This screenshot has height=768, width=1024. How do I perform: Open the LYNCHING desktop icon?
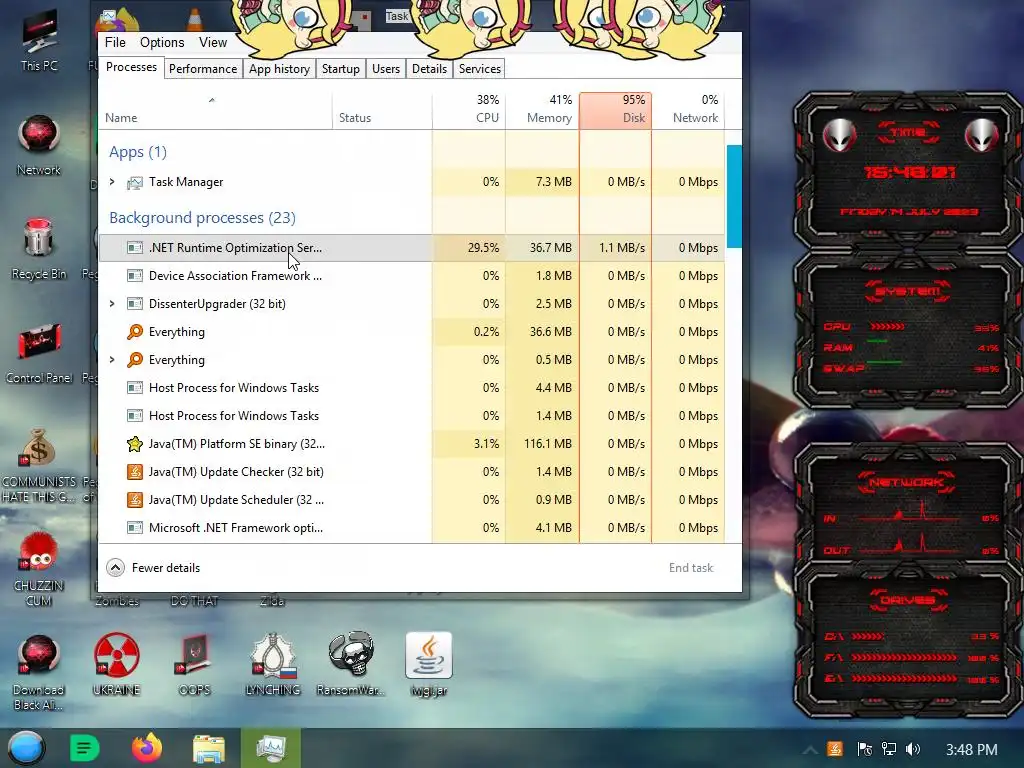coord(272,664)
